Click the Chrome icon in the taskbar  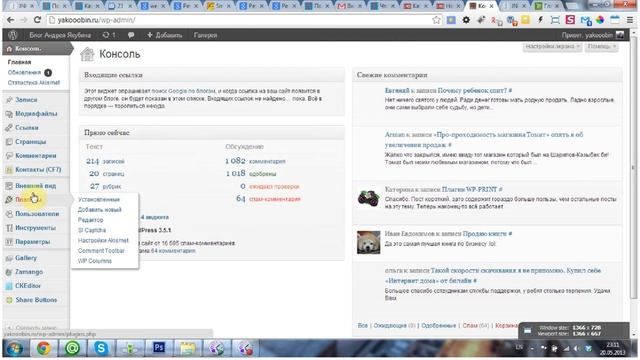[44, 348]
